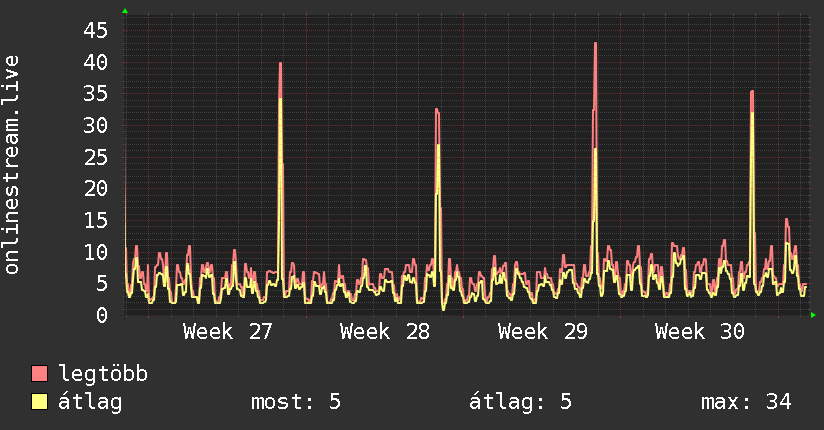This screenshot has width=824, height=430.
Task: Click the spike peak after Week 30
Action: pos(752,92)
